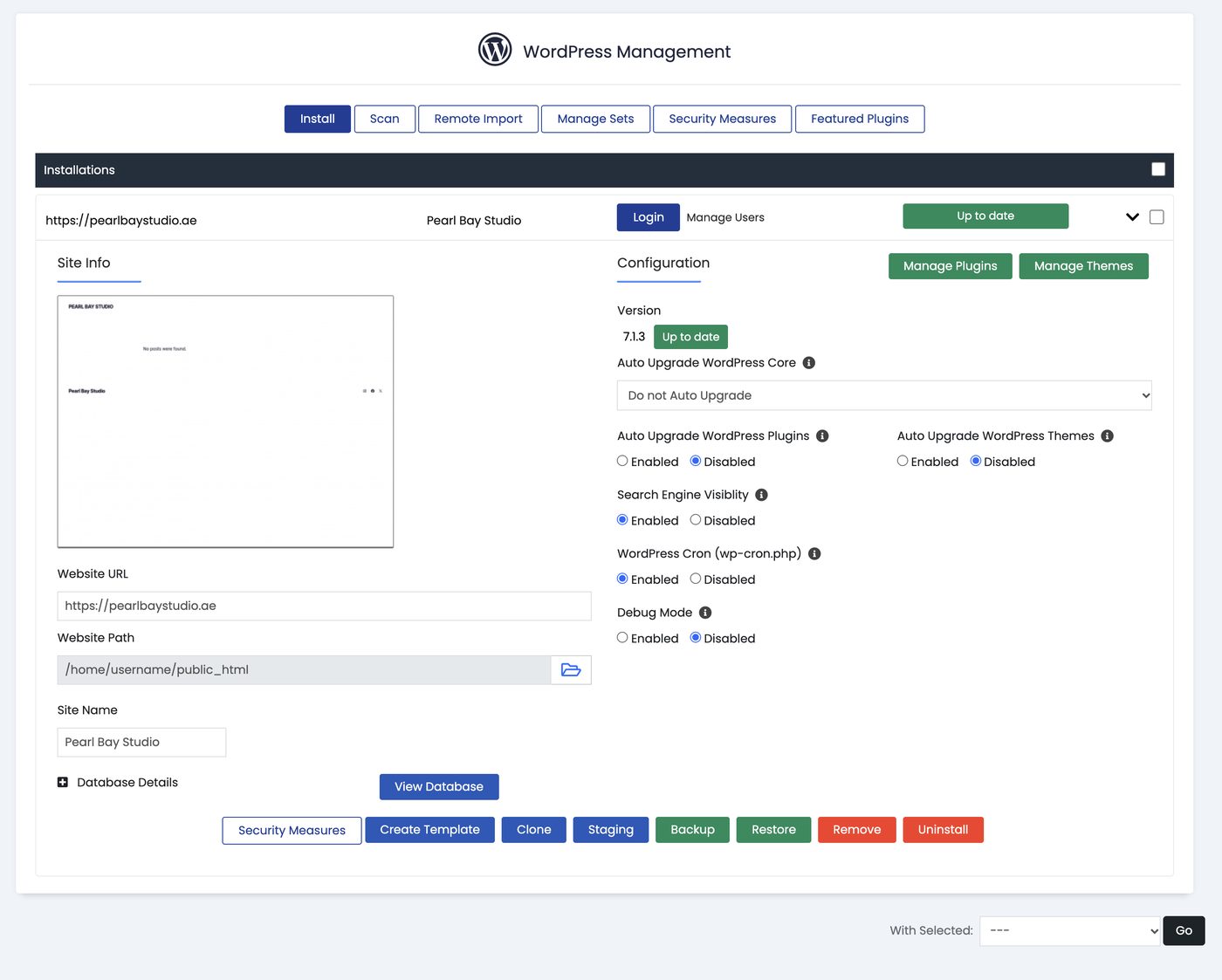The width and height of the screenshot is (1222, 980).
Task: Click info icon beside Auto Upgrade WordPress Themes
Action: pos(1107,436)
